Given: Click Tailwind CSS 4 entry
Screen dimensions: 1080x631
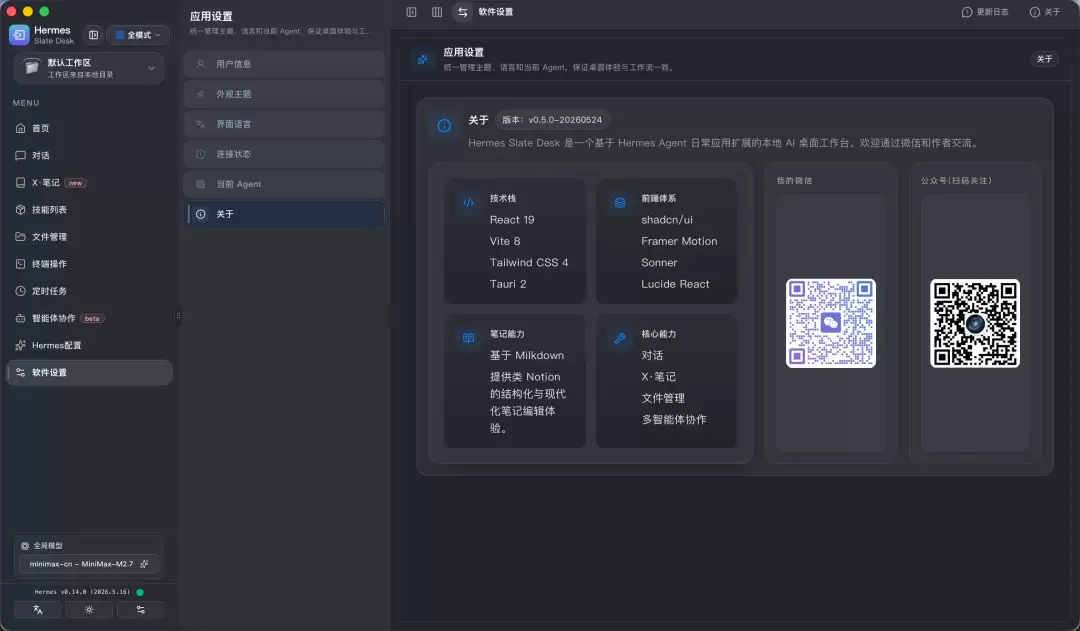Looking at the screenshot, I should pyautogui.click(x=529, y=262).
